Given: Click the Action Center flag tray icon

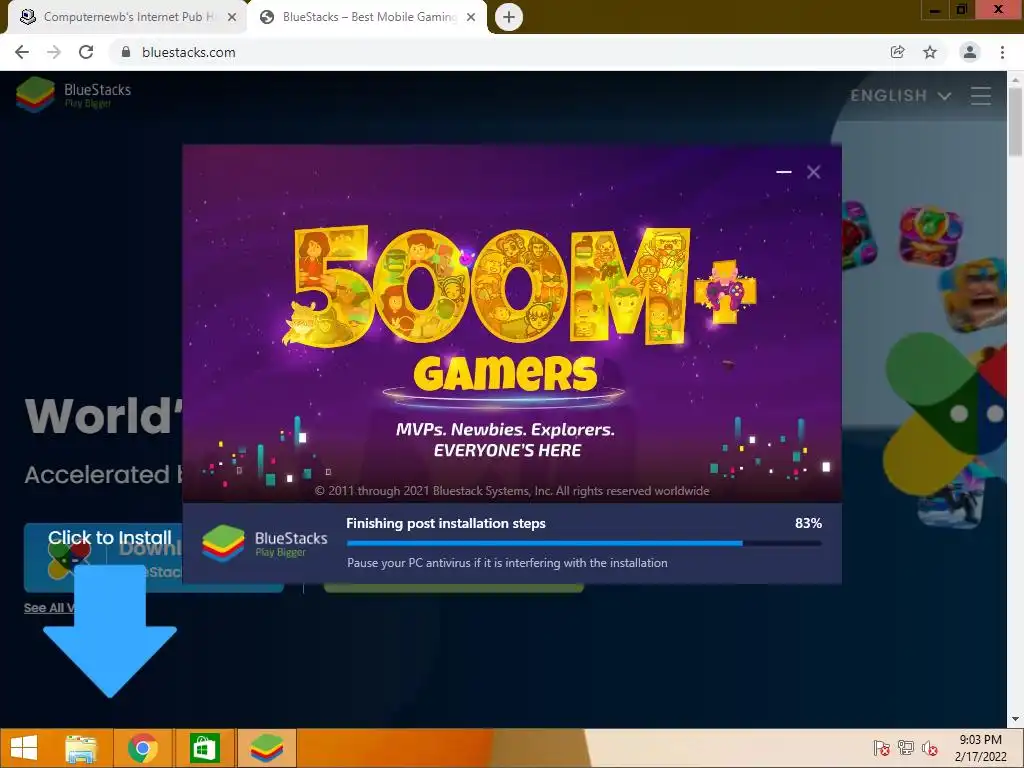Looking at the screenshot, I should click(x=882, y=748).
